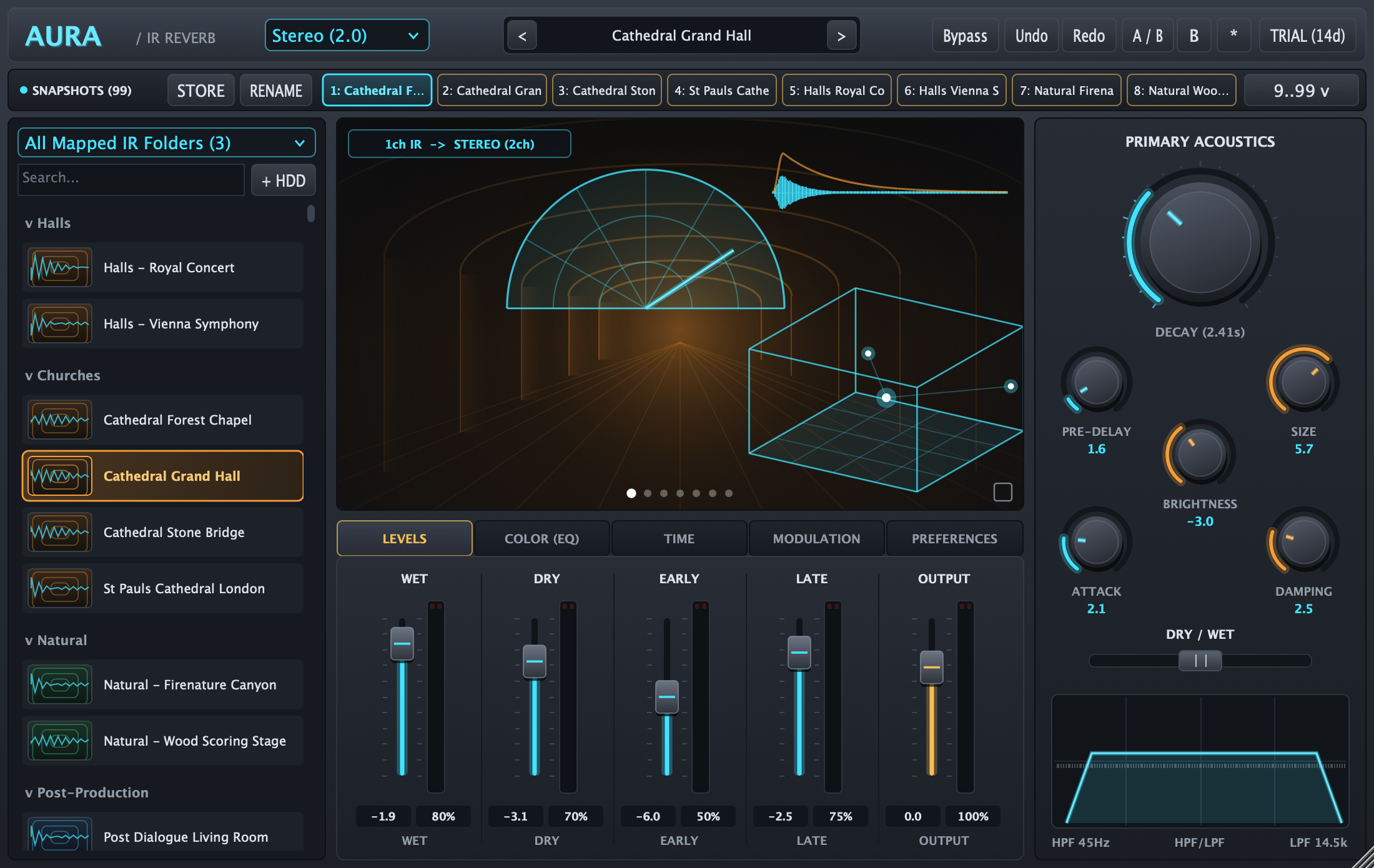The width and height of the screenshot is (1374, 868).
Task: Switch to the TIME tab
Action: tap(679, 538)
